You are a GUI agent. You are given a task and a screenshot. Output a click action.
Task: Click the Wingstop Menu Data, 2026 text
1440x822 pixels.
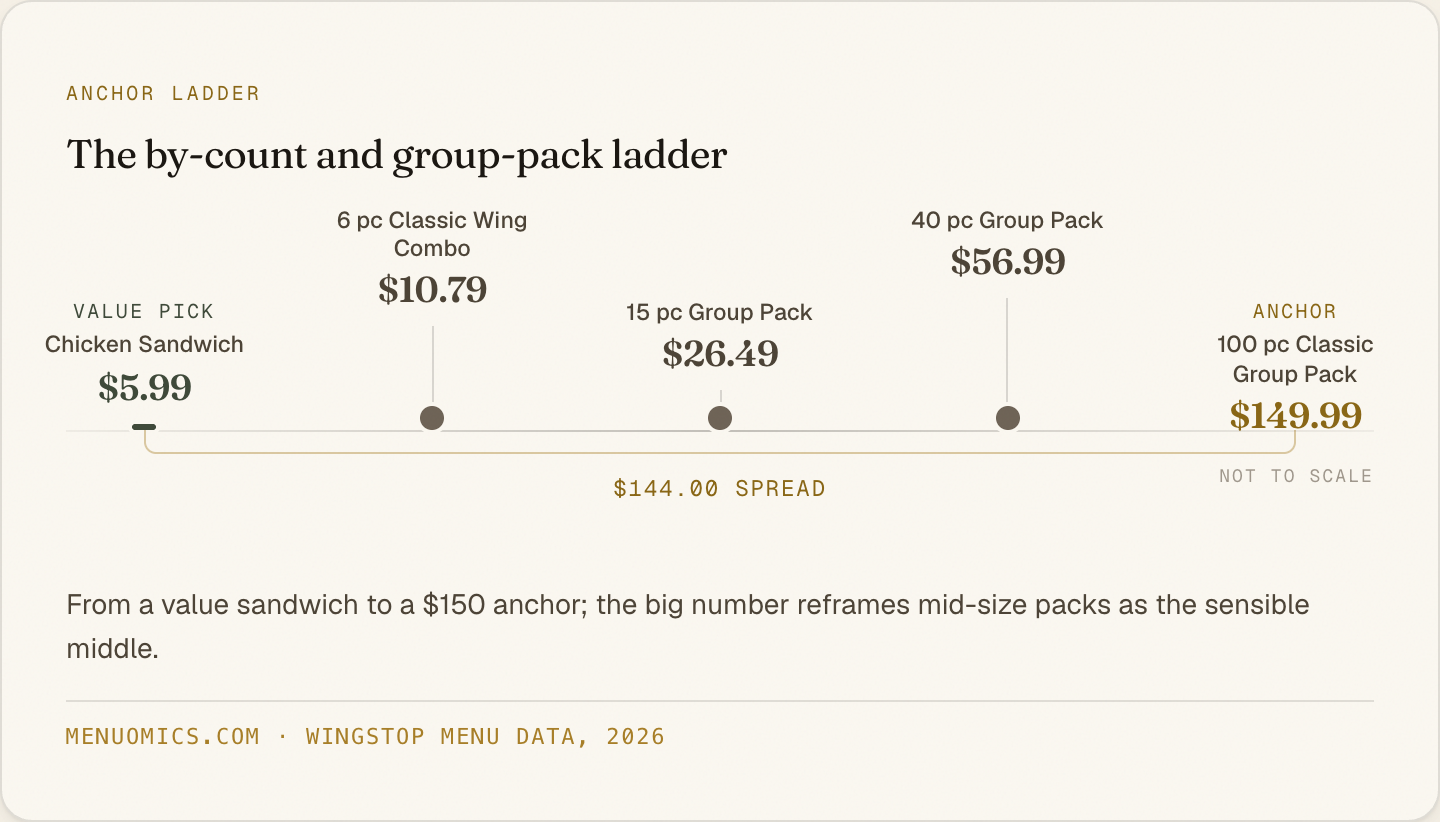485,737
